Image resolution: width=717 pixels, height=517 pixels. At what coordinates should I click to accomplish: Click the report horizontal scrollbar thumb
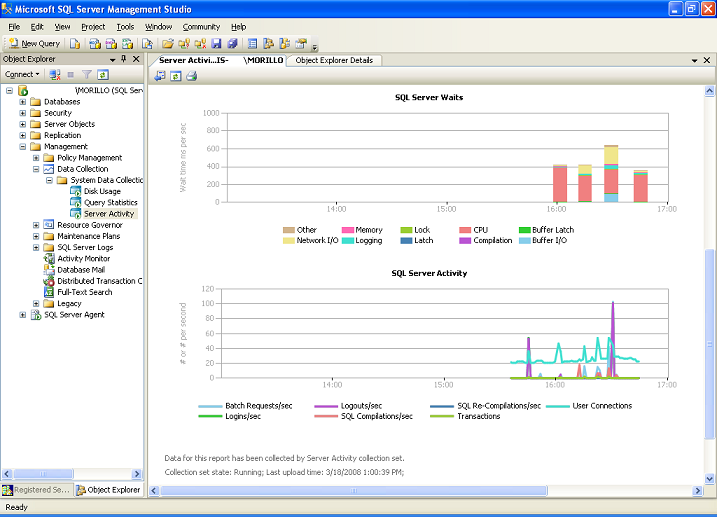[x=353, y=491]
